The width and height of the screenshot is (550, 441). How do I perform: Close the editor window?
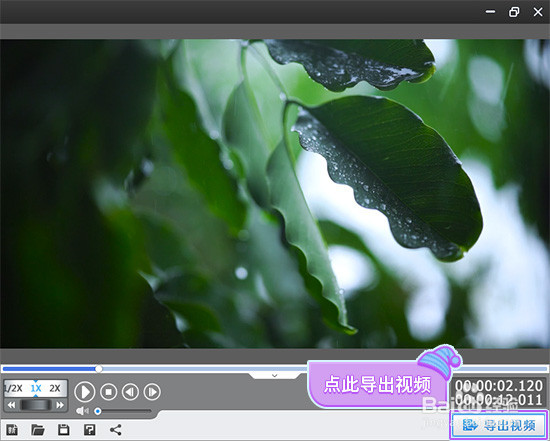click(538, 12)
